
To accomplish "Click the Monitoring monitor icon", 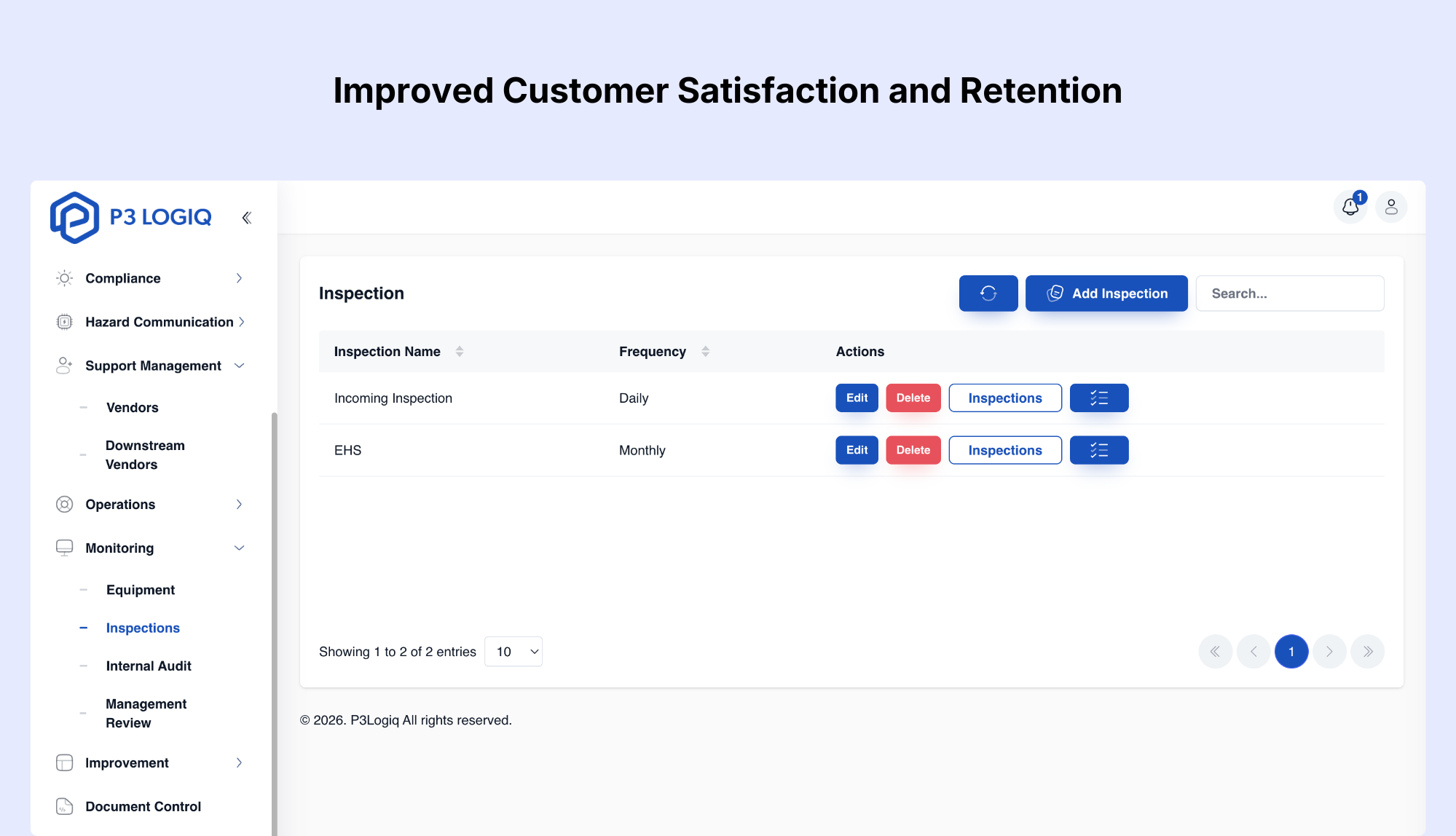I will pos(65,548).
